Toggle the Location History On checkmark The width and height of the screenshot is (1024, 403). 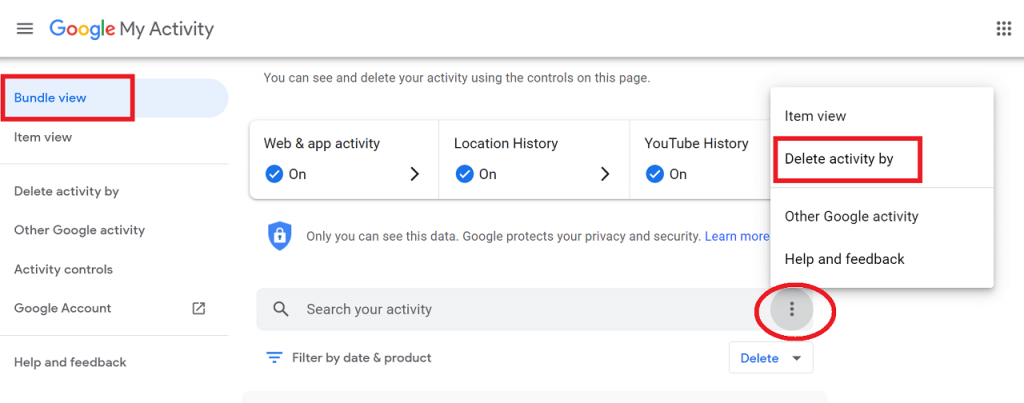pyautogui.click(x=464, y=174)
